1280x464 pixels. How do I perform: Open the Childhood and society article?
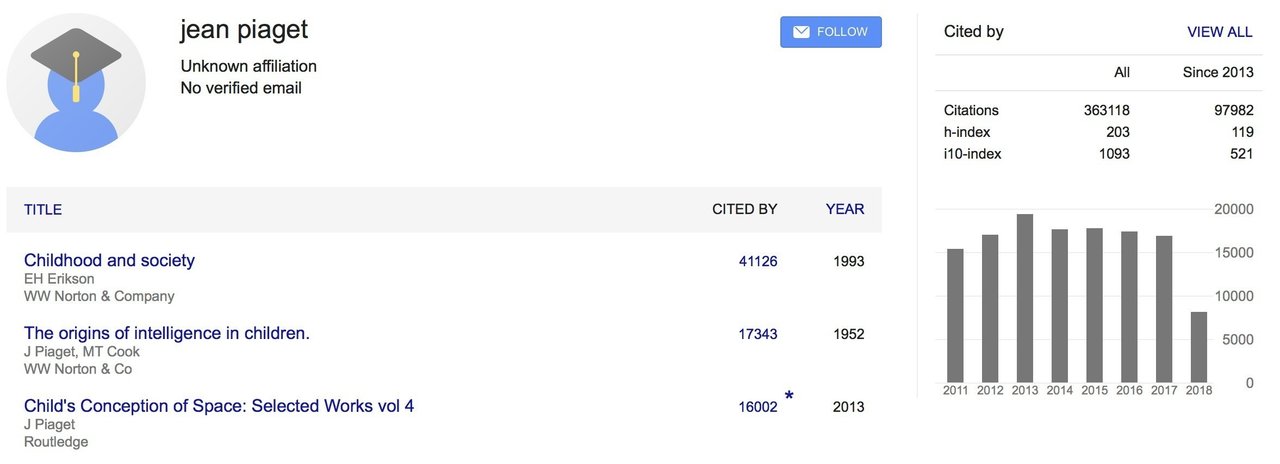point(109,261)
